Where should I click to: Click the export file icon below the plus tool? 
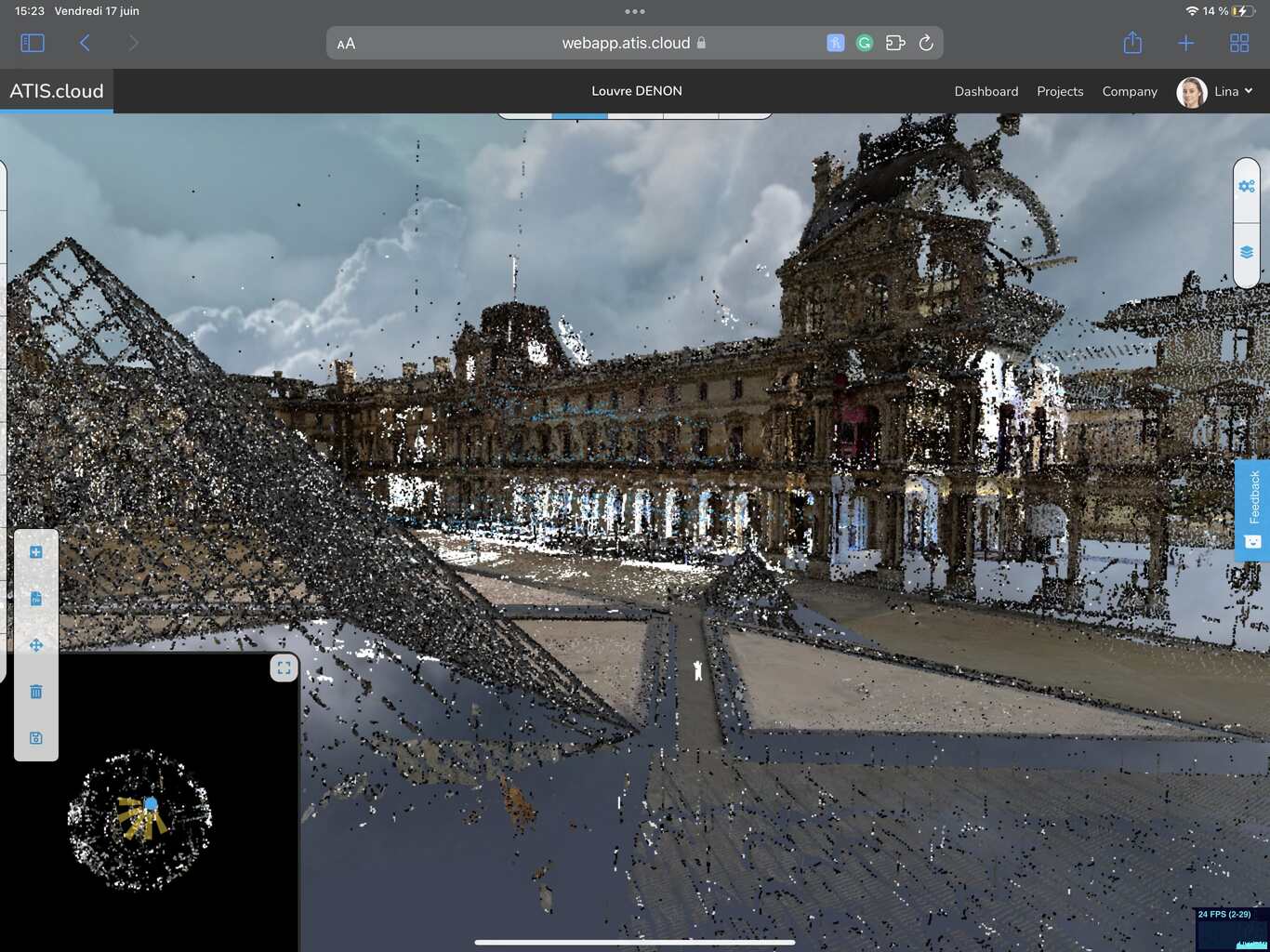tap(35, 598)
